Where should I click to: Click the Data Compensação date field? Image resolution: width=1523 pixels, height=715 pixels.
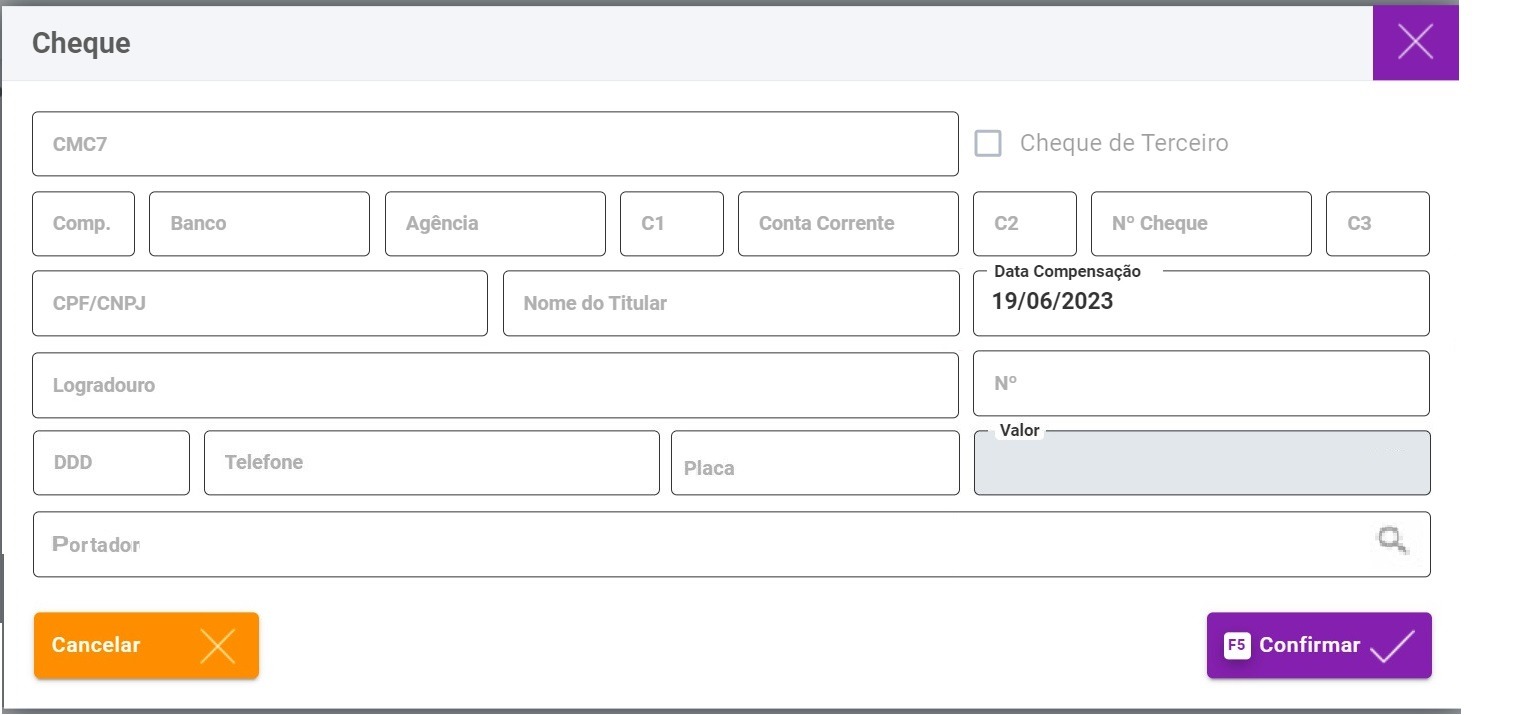(x=1200, y=303)
